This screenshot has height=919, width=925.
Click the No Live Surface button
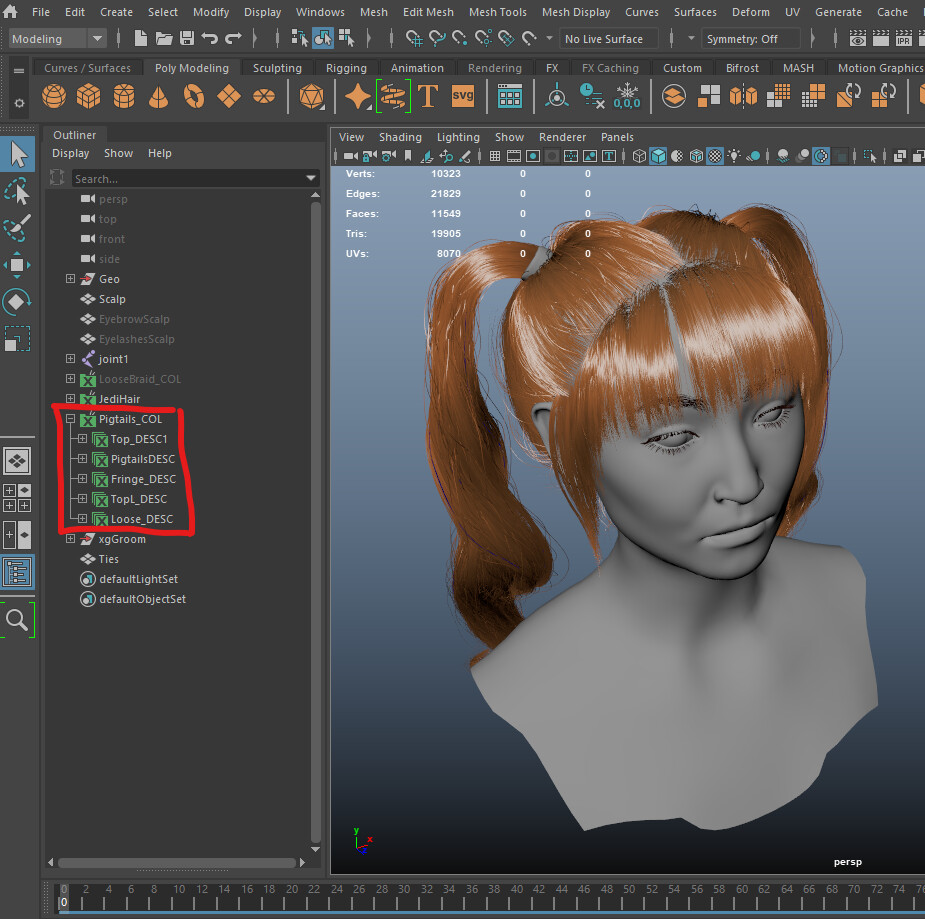[608, 39]
